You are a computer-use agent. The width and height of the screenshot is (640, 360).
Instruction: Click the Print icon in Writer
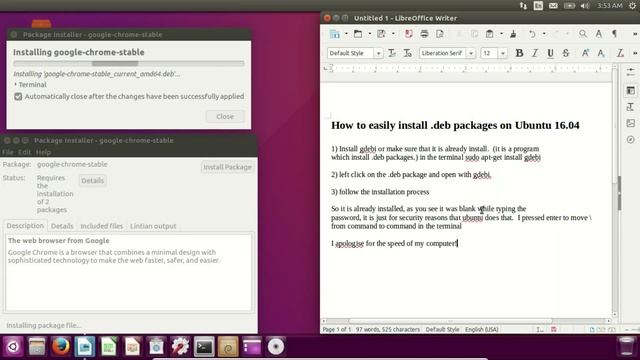424,34
